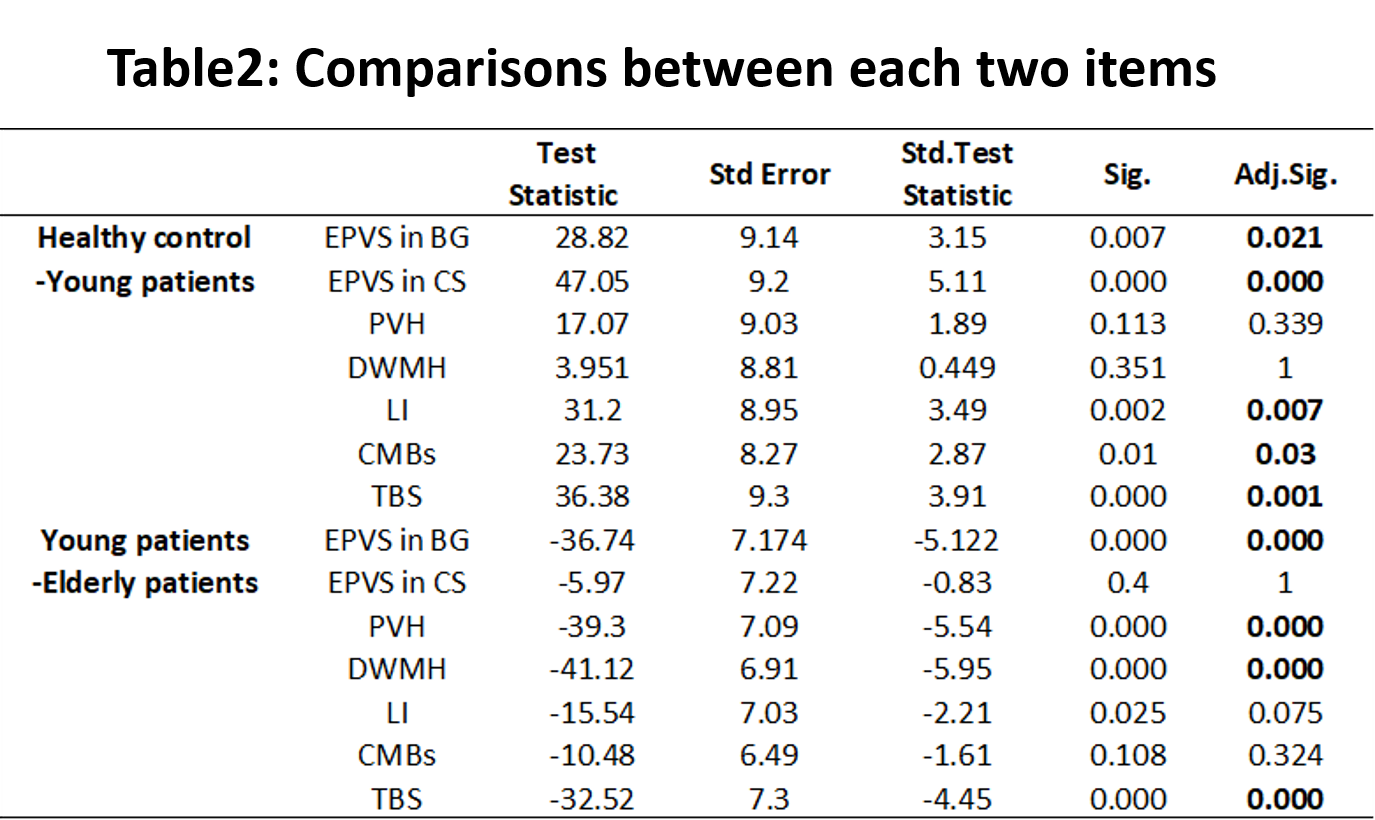Click the test statistic value 47.05
Viewport: 1375px width, 820px height.
pos(592,282)
